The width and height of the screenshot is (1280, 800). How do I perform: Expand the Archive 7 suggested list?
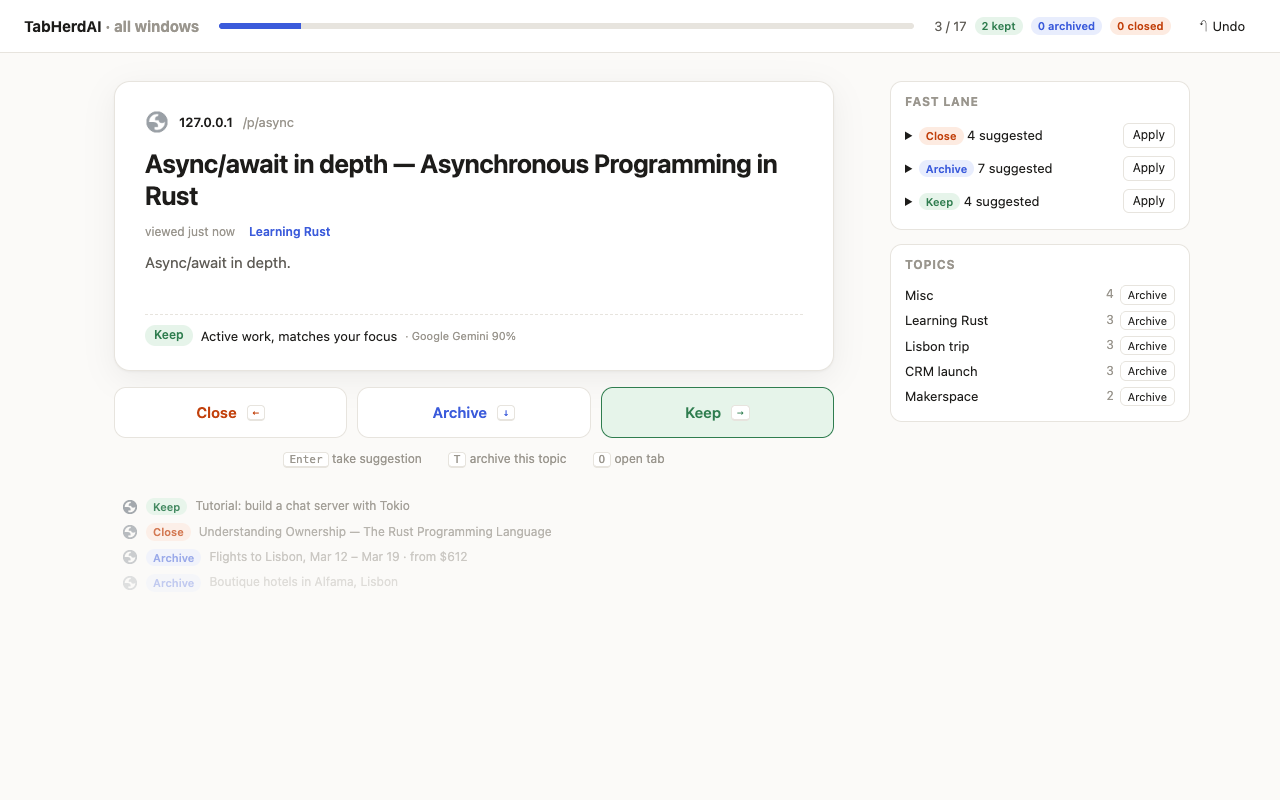point(909,169)
